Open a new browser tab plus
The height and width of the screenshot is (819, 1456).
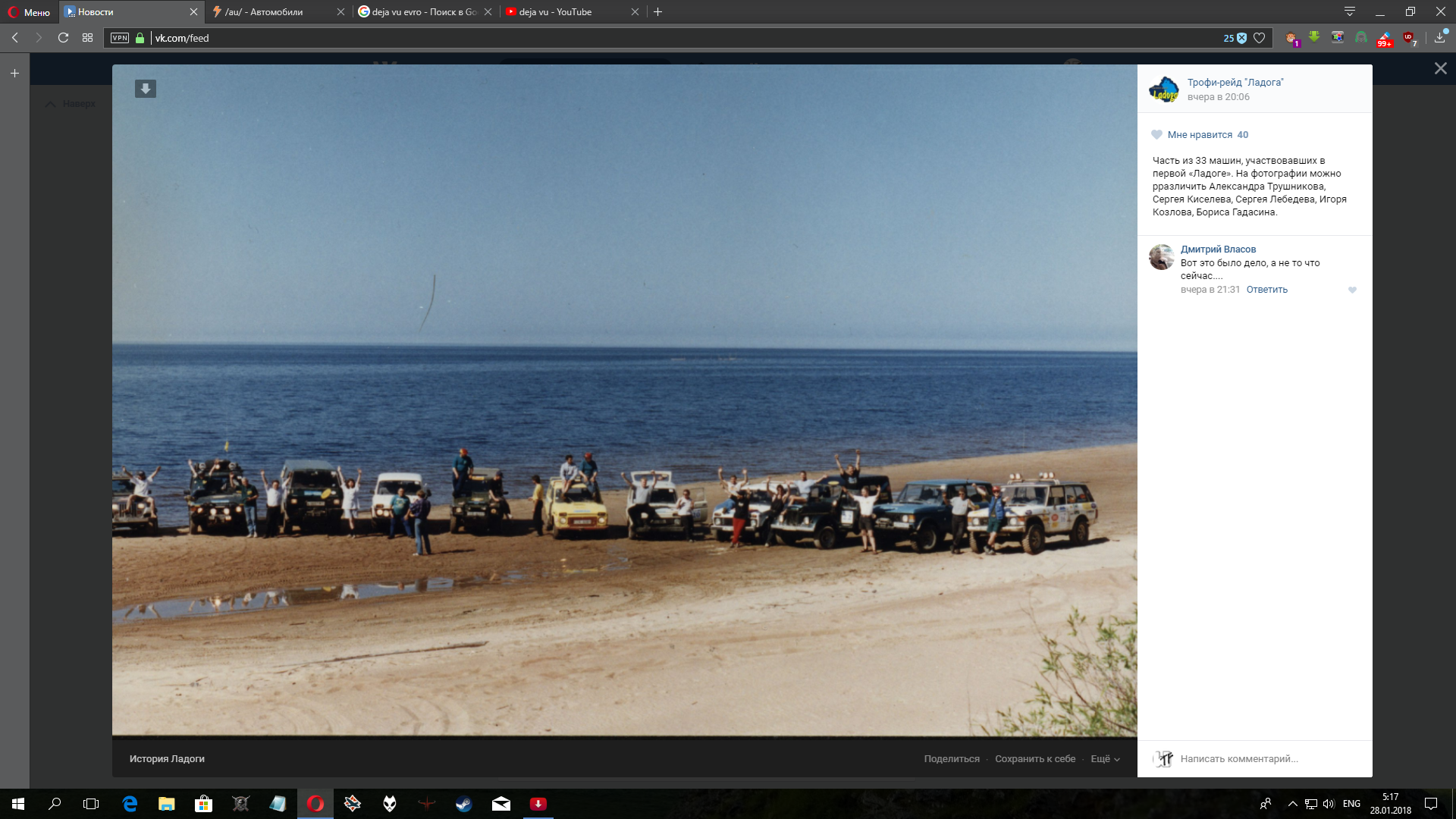pyautogui.click(x=657, y=12)
